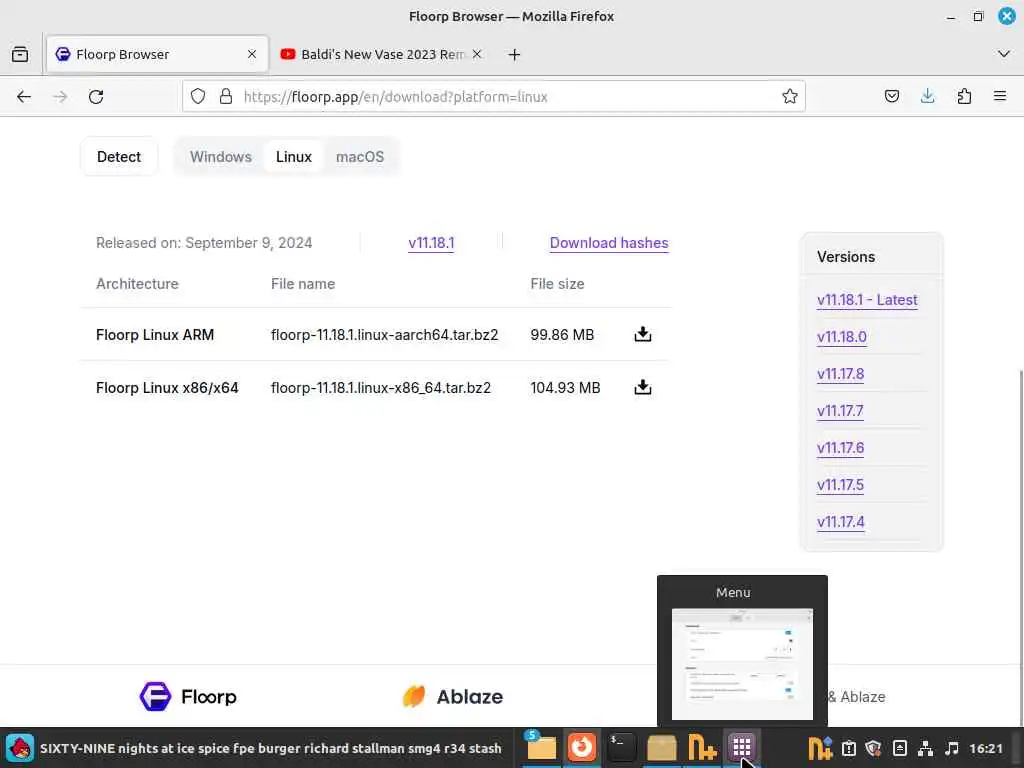Open the Firefox downloads panel

tap(927, 97)
